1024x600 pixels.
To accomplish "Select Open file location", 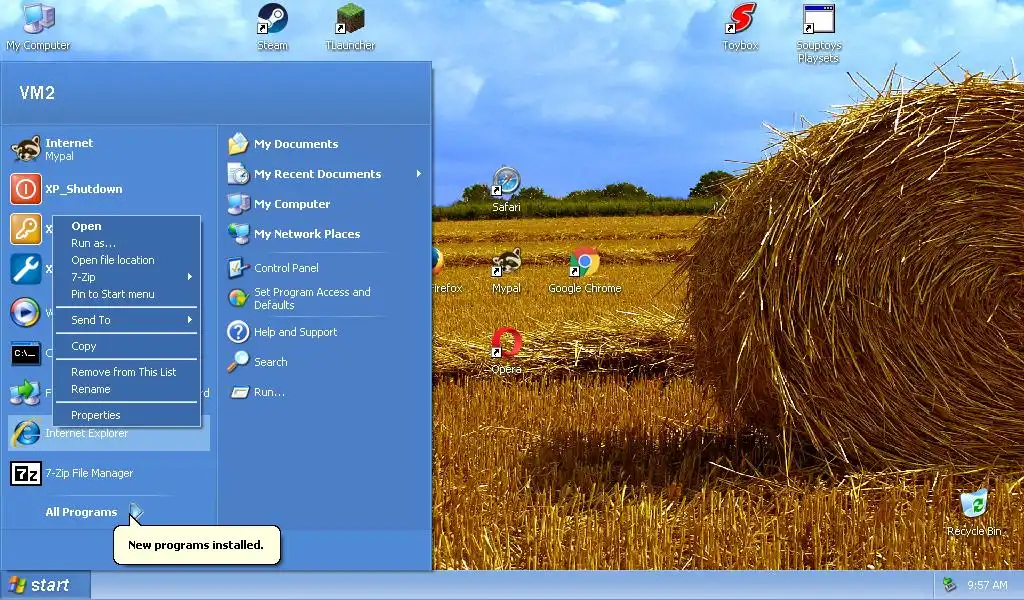I will pyautogui.click(x=127, y=260).
